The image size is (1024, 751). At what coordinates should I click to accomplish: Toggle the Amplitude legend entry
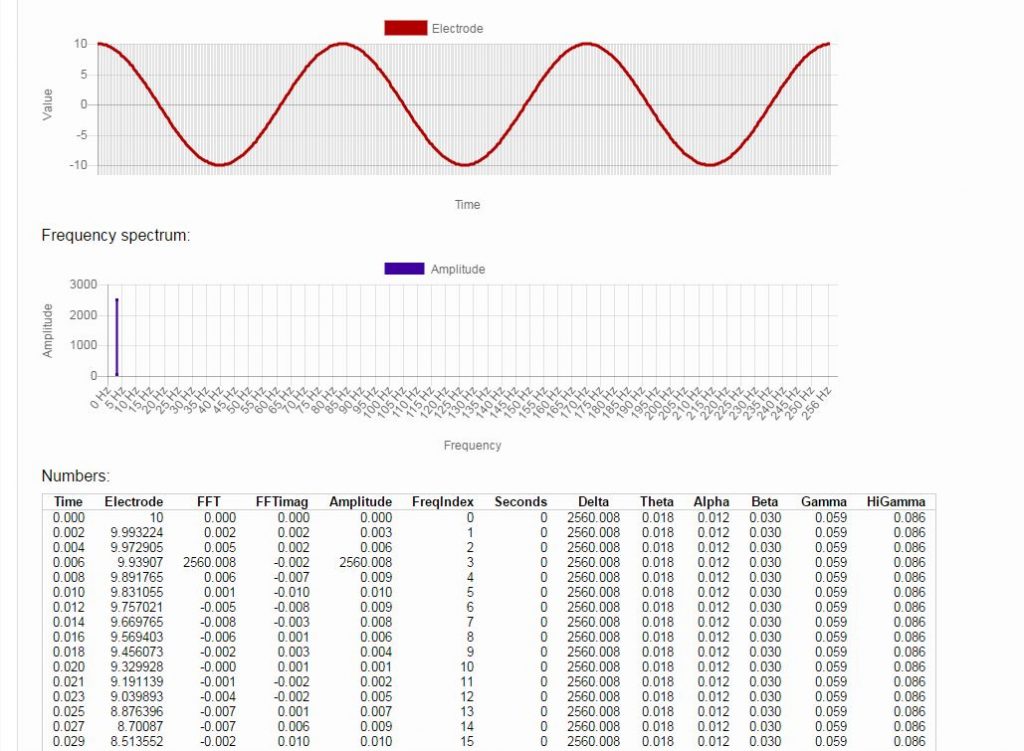(456, 268)
